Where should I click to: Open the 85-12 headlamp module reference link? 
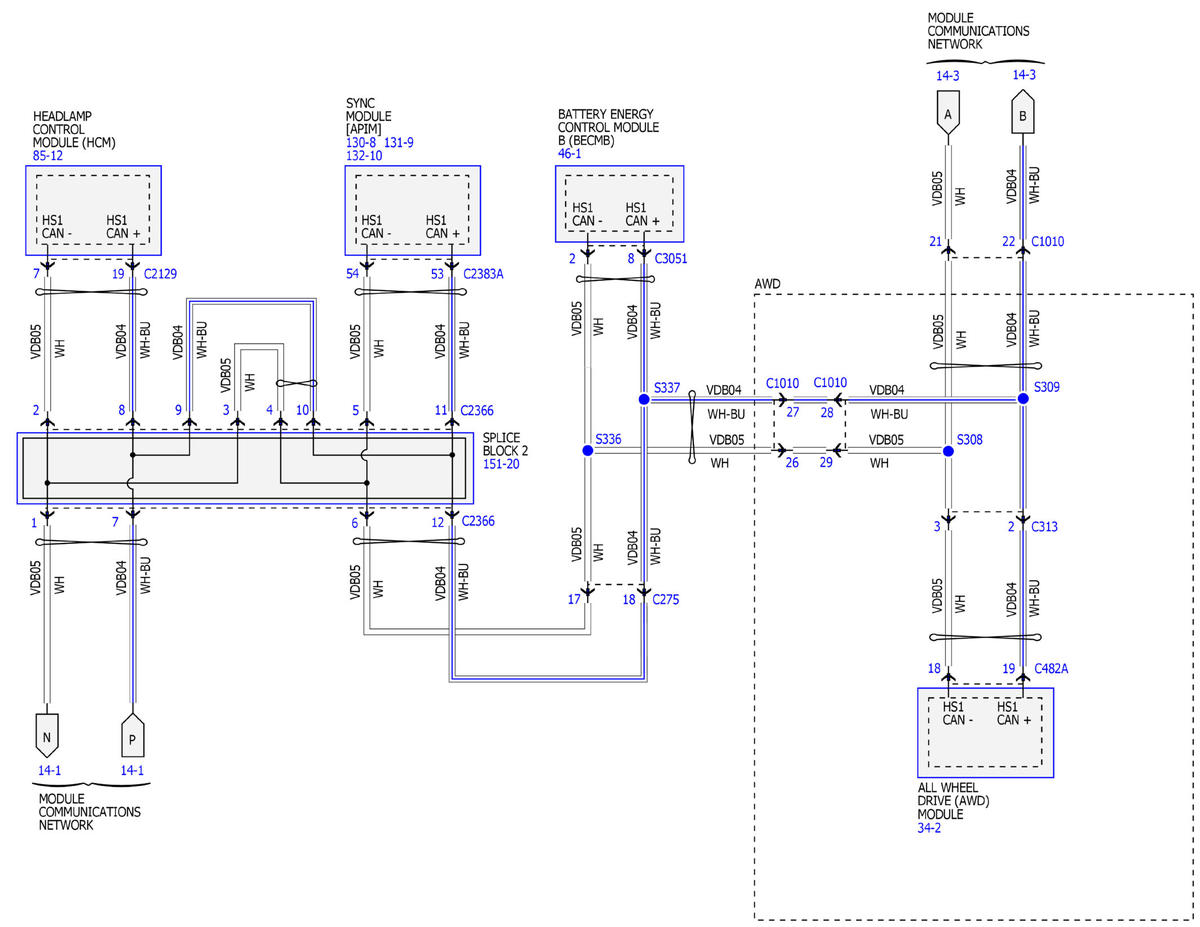click(48, 156)
